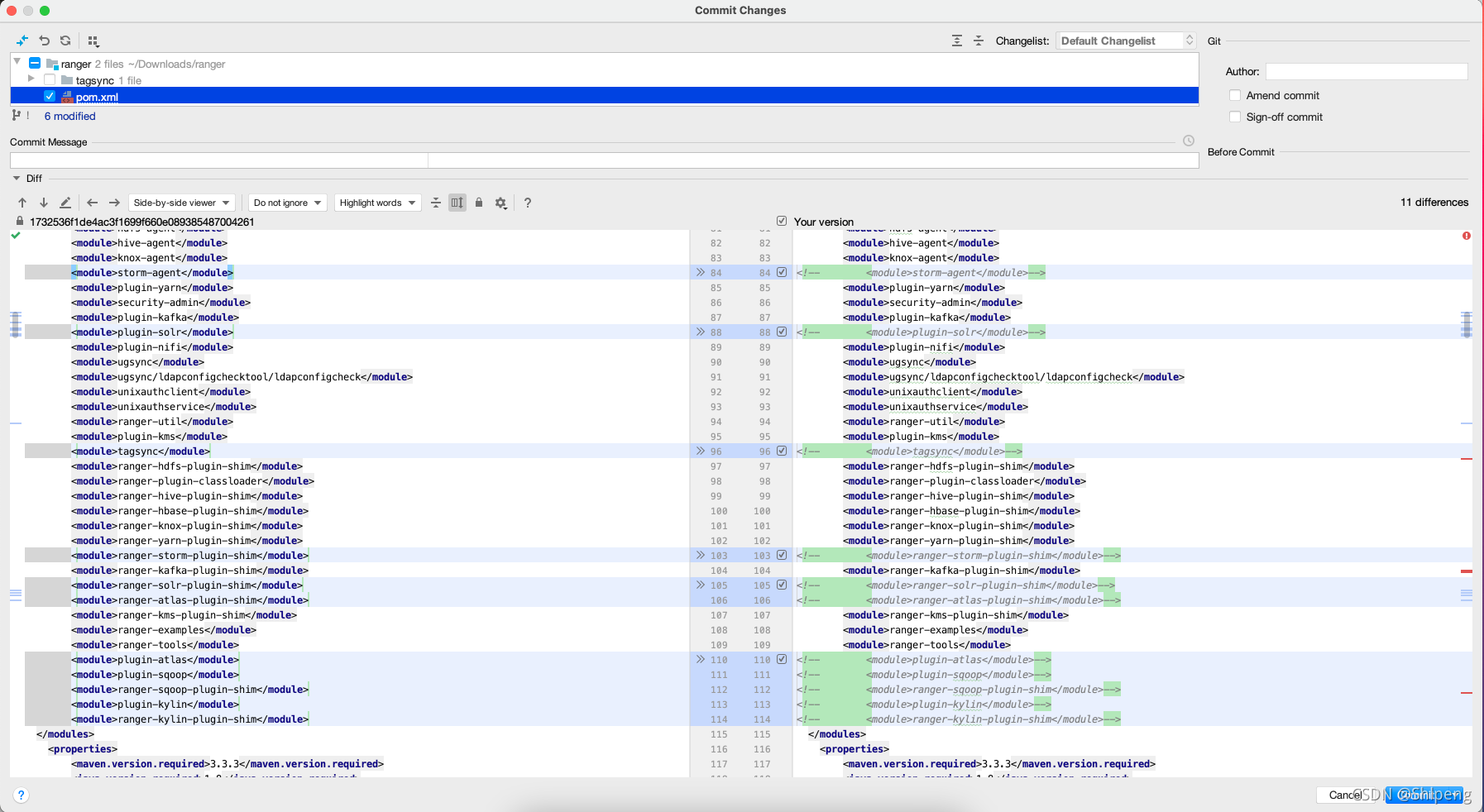
Task: Click the diff help question mark
Action: coord(528,203)
